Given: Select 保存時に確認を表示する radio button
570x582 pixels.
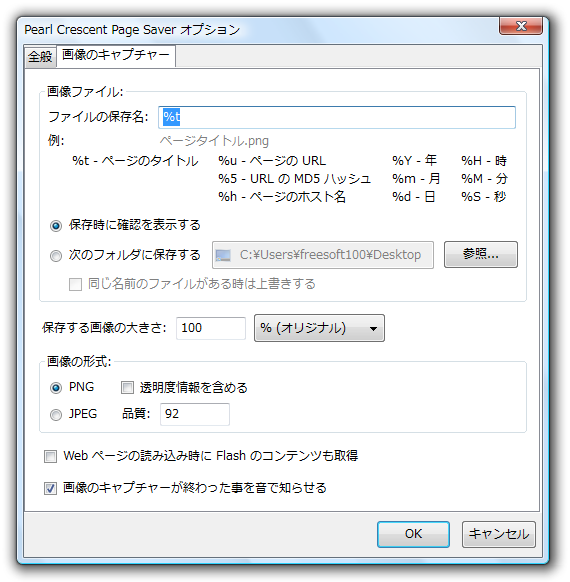Looking at the screenshot, I should point(56,226).
